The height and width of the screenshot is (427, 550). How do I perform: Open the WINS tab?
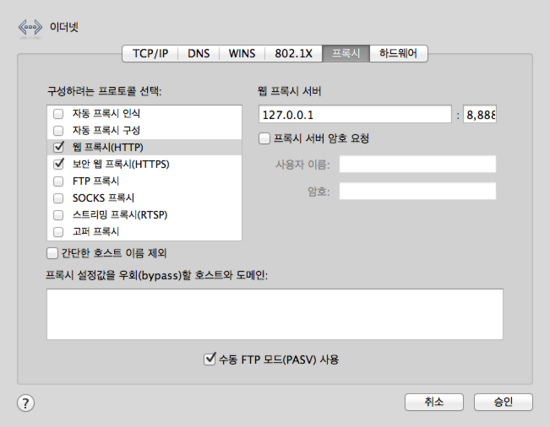coord(242,53)
